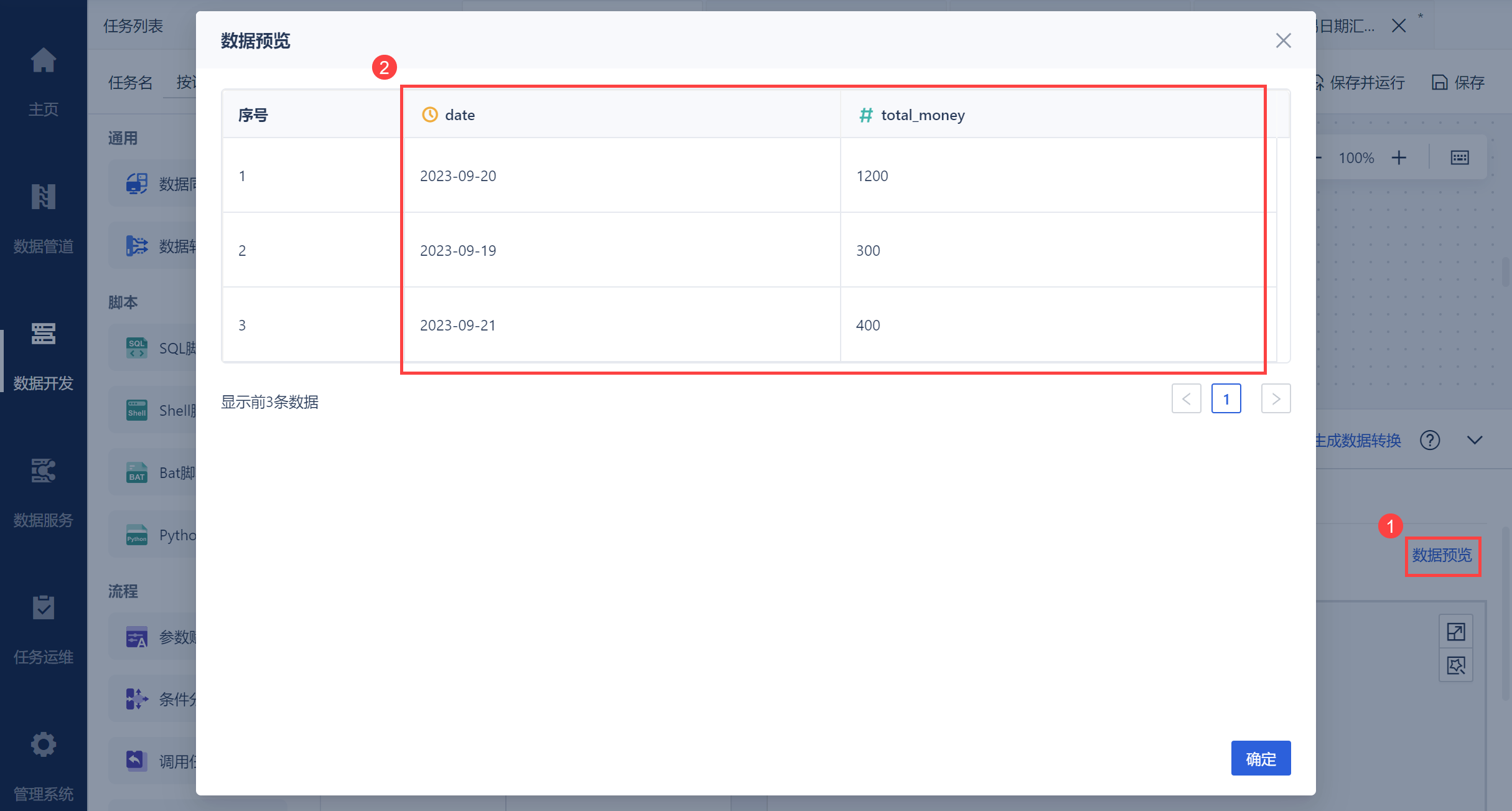Go to previous page of preview

[1186, 398]
